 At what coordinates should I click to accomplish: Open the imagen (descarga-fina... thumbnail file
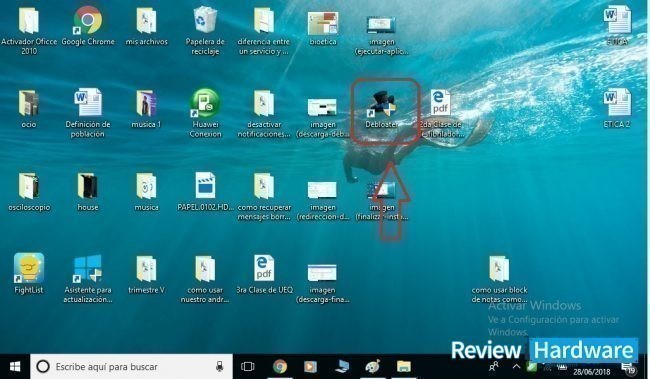click(x=323, y=283)
